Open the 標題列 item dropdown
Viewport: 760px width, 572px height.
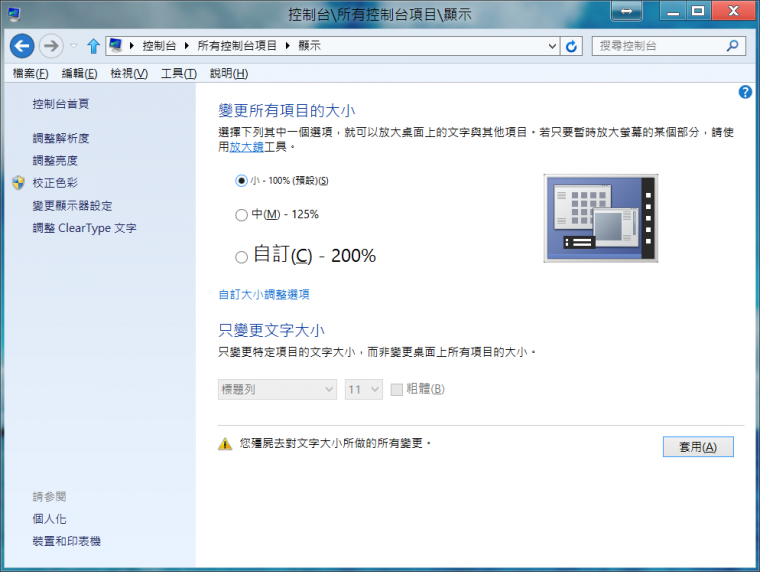click(277, 389)
